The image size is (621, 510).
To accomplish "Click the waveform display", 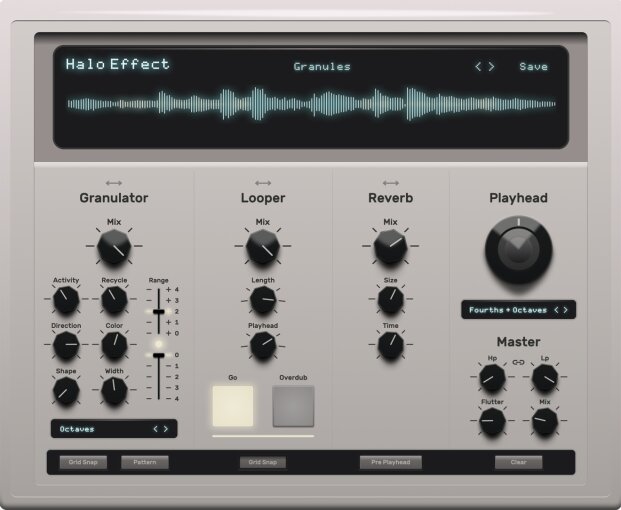I will coord(311,104).
